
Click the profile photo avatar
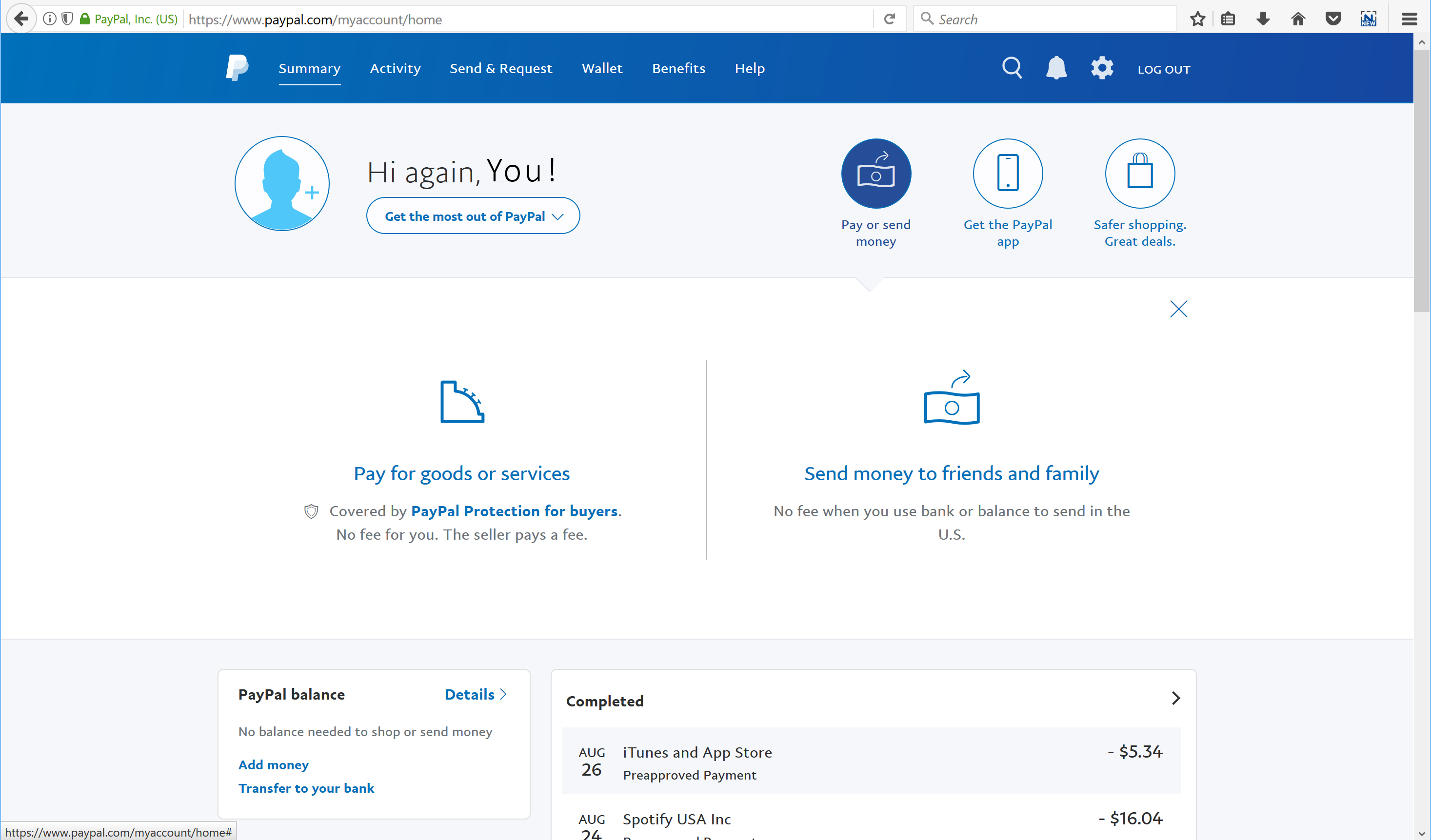282,183
